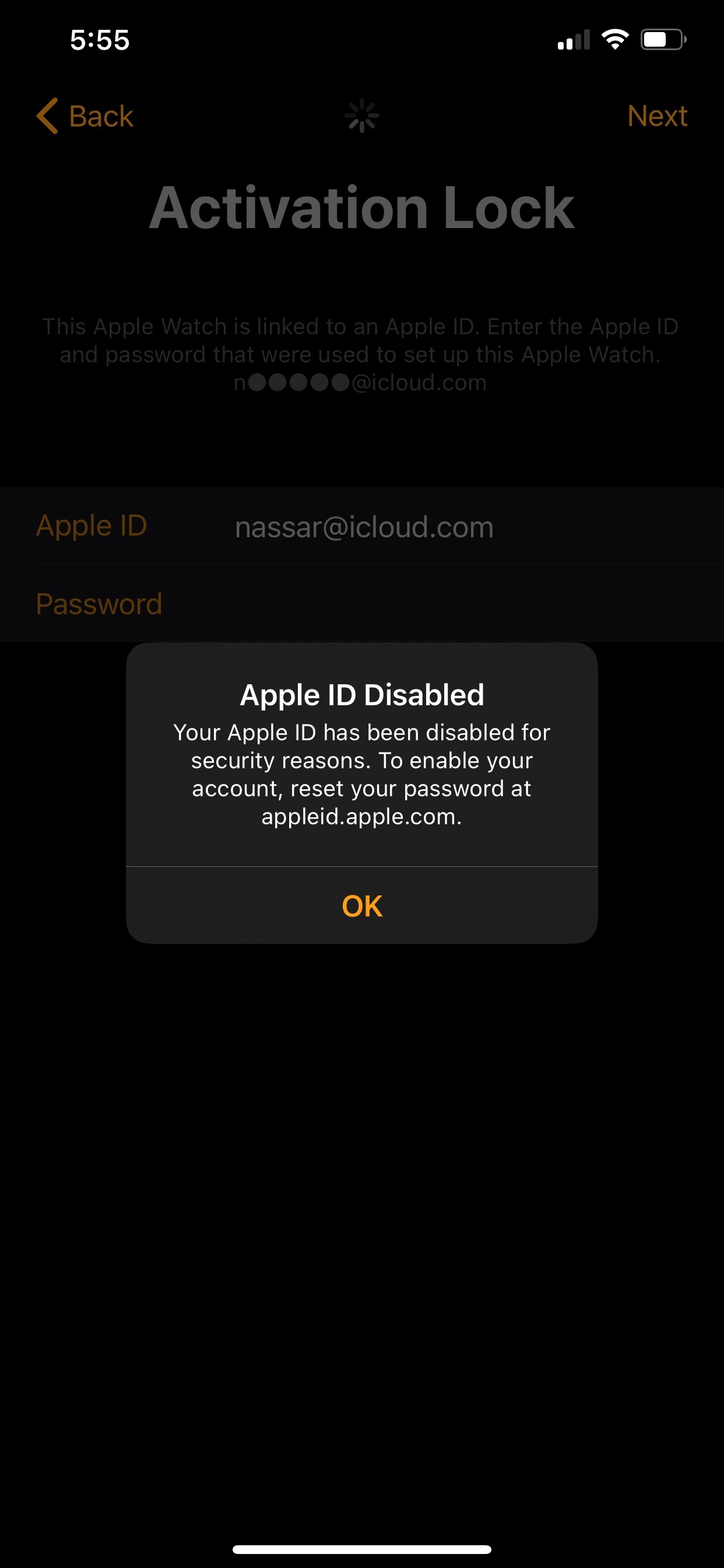Tap the OK button in alert
This screenshot has width=724, height=1568.
(x=362, y=906)
